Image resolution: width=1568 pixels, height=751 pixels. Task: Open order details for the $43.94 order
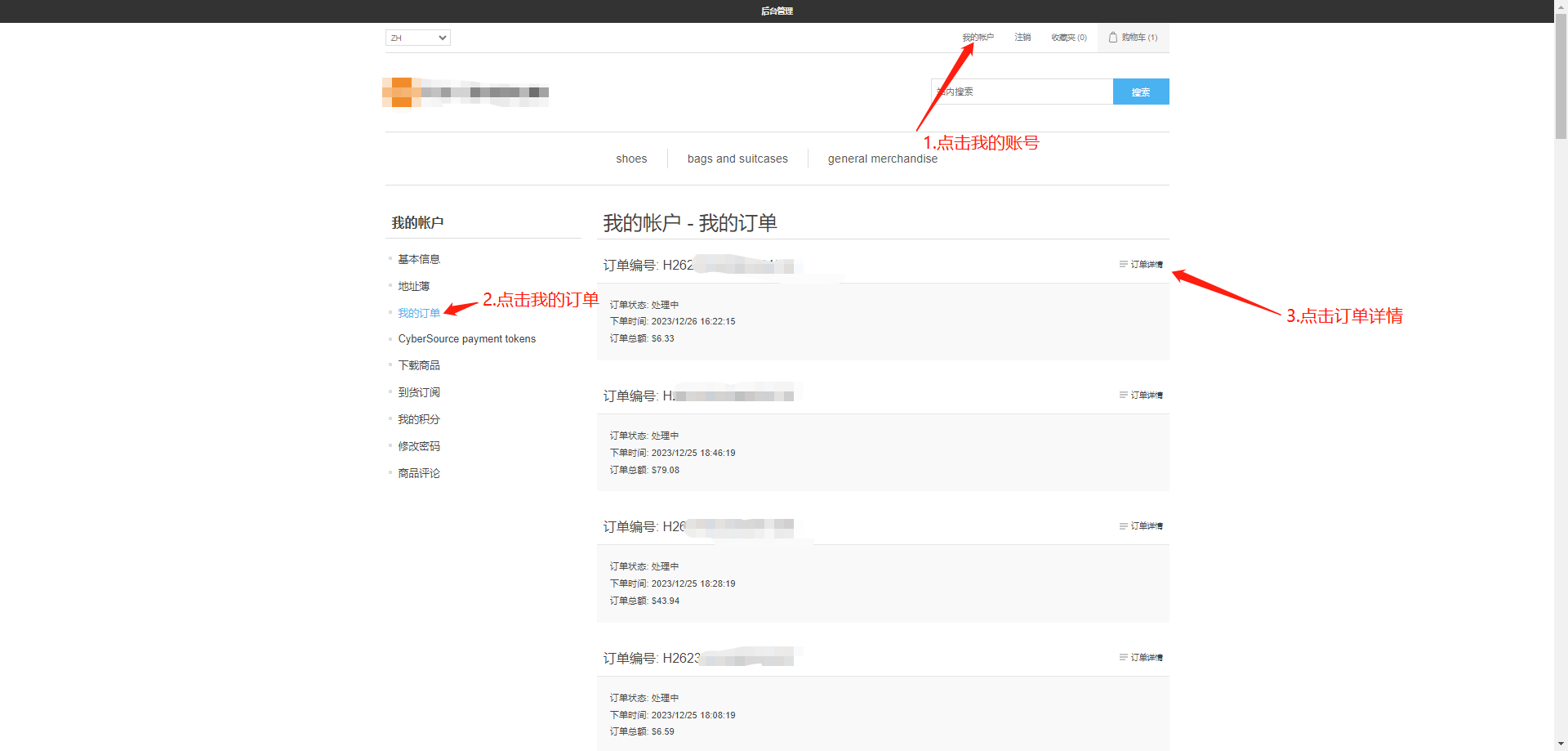(x=1142, y=526)
